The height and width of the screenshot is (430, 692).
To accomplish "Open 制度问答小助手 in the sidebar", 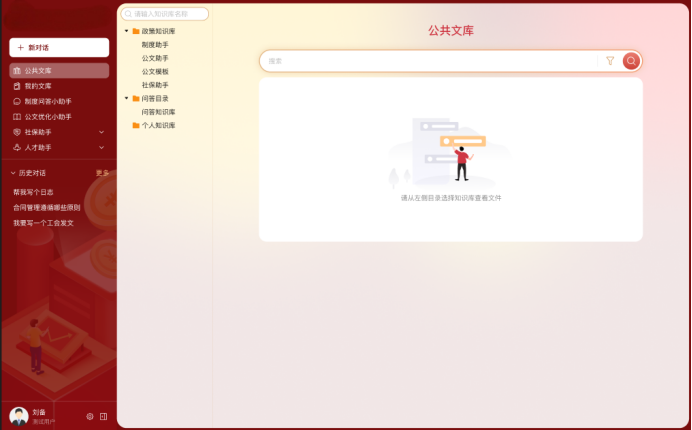I will coord(48,101).
